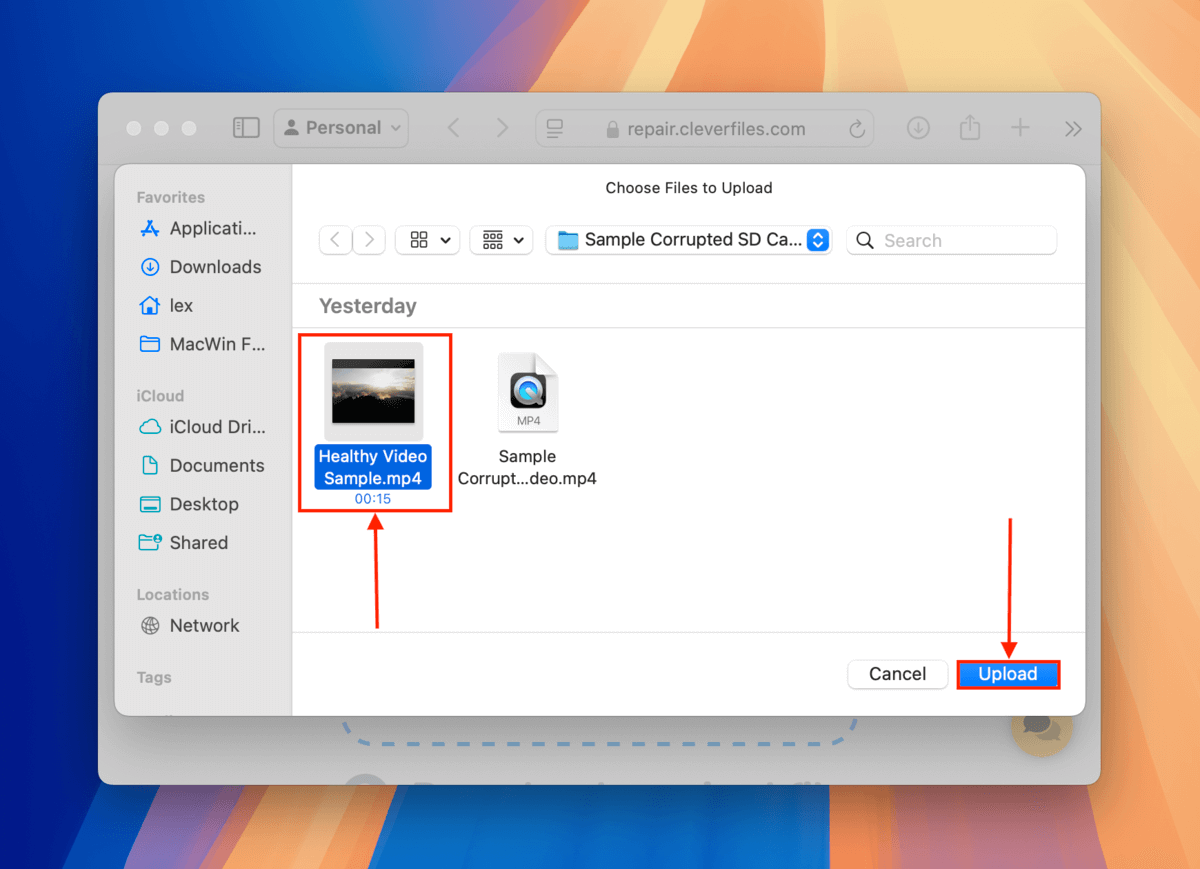Go forward in the file dialog
This screenshot has height=869, width=1200.
click(x=369, y=240)
